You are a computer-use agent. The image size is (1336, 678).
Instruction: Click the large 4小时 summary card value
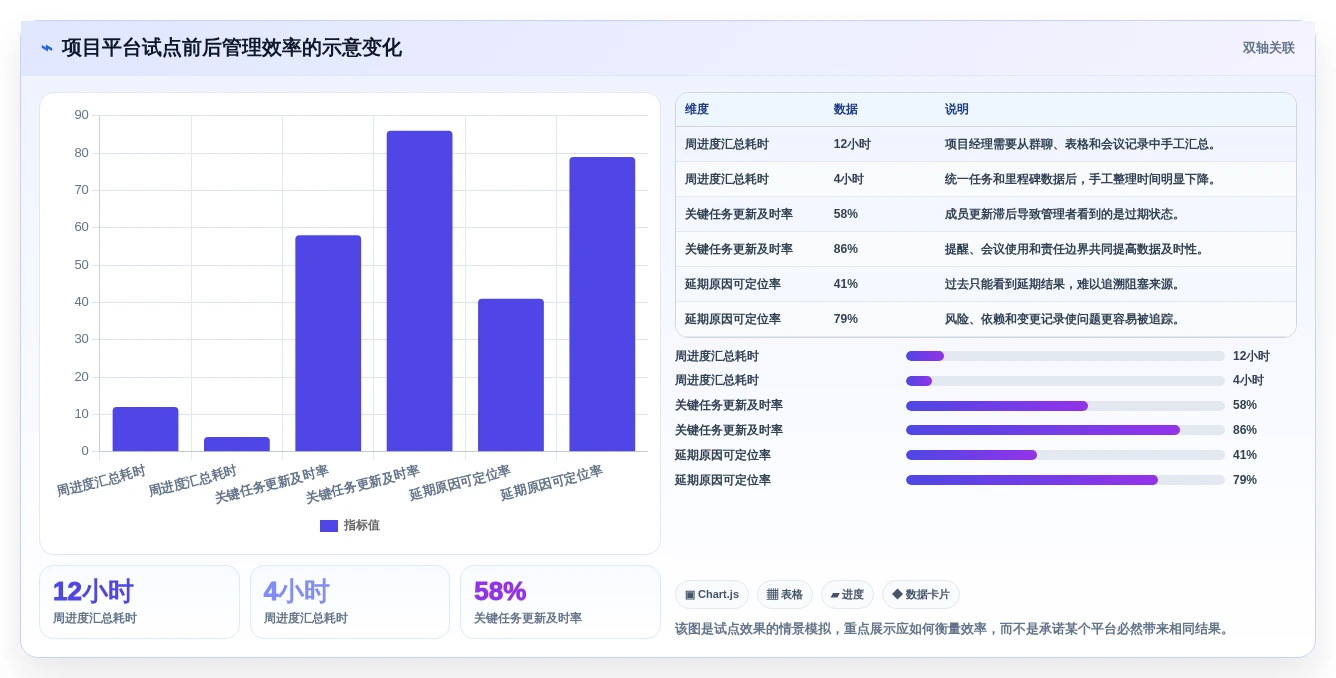tap(297, 592)
